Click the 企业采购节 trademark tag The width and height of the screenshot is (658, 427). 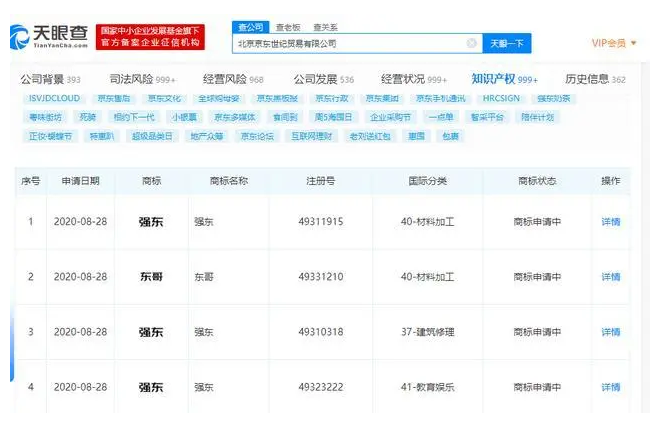point(390,117)
